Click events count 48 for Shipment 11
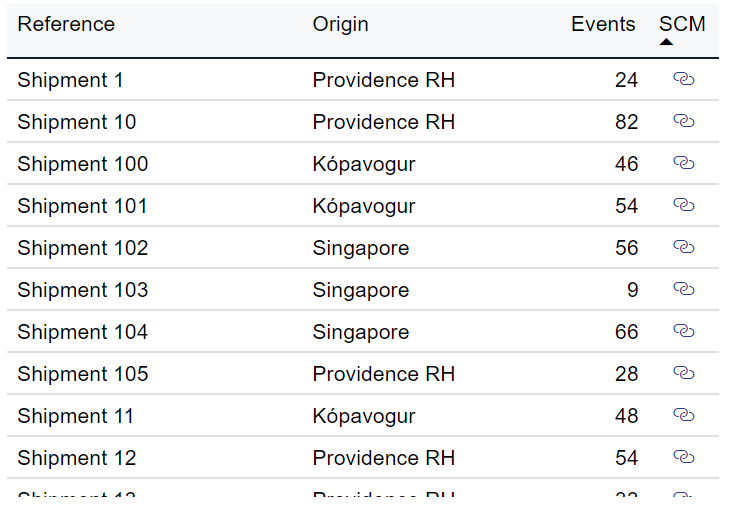The height and width of the screenshot is (528, 735). click(626, 416)
